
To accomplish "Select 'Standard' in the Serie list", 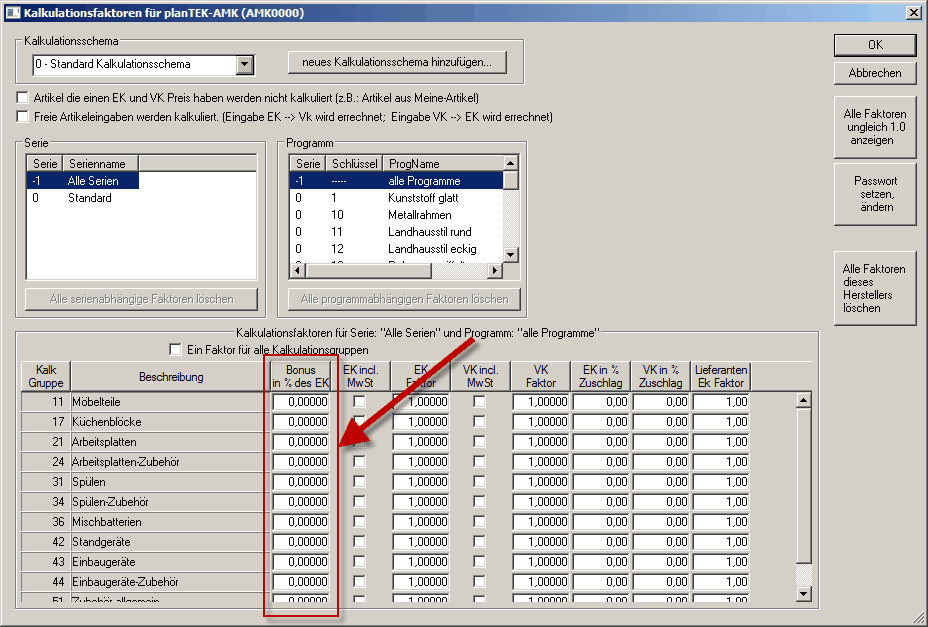I will (90, 198).
